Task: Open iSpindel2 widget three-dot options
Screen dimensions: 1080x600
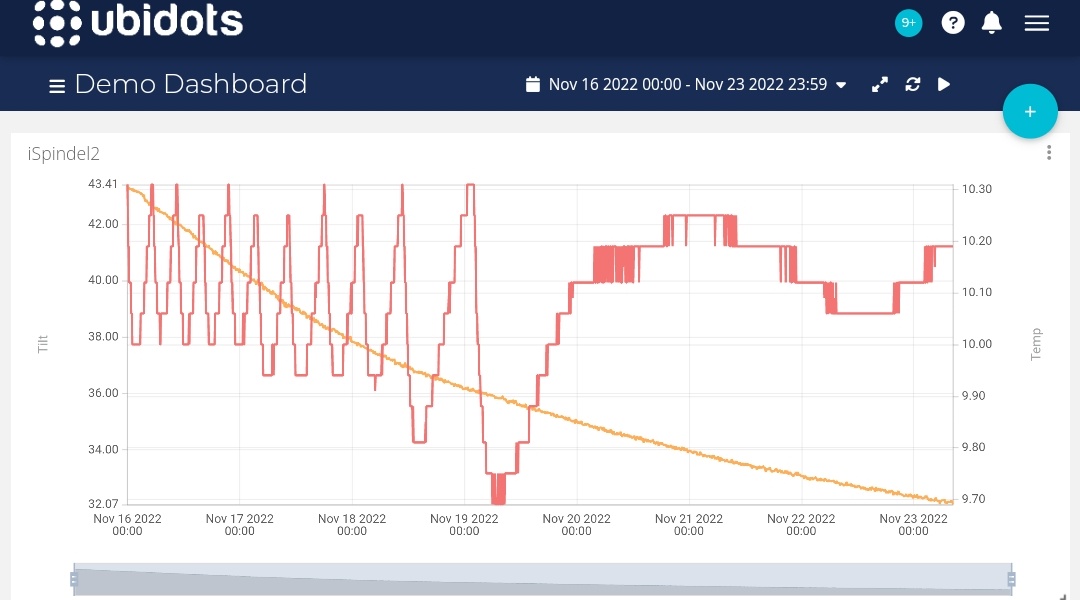Action: pos(1049,153)
